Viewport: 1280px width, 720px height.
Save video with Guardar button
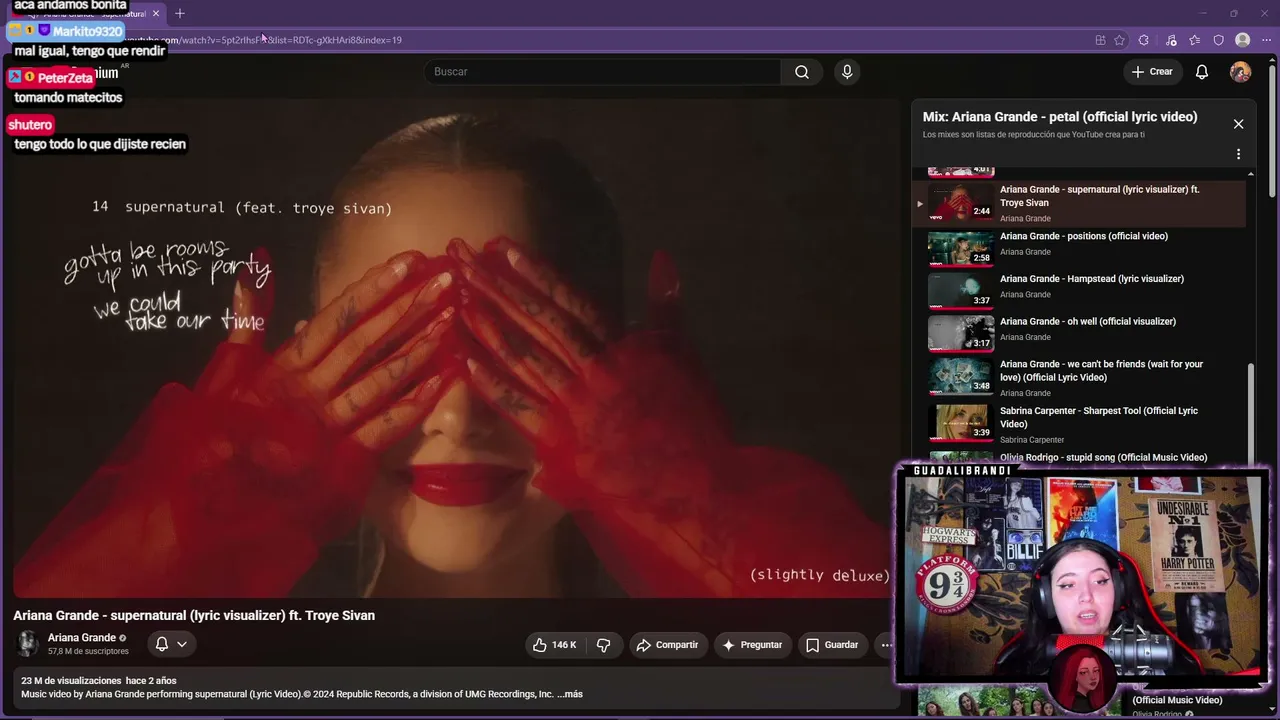(x=832, y=645)
